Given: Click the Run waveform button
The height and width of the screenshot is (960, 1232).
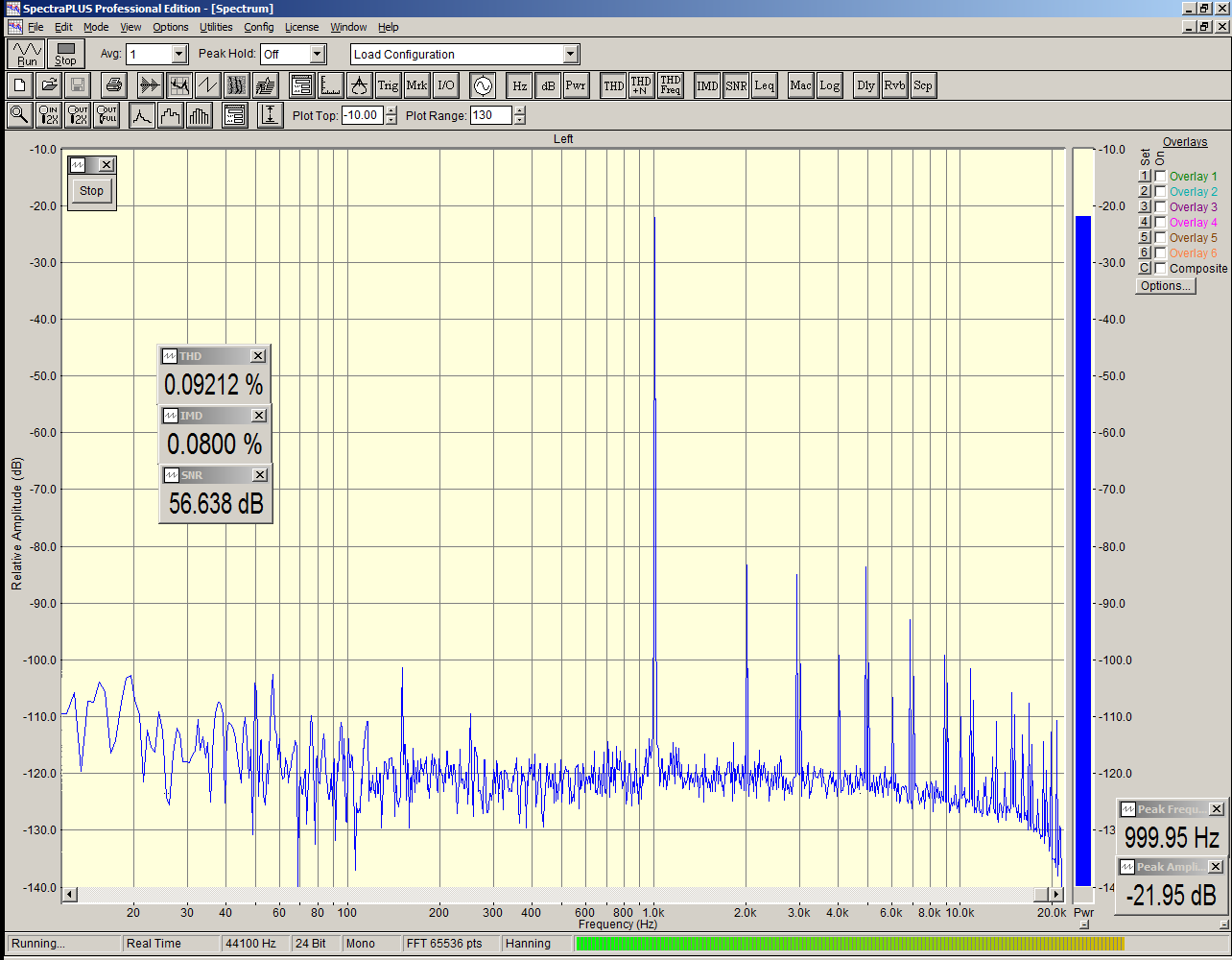Looking at the screenshot, I should (27, 54).
